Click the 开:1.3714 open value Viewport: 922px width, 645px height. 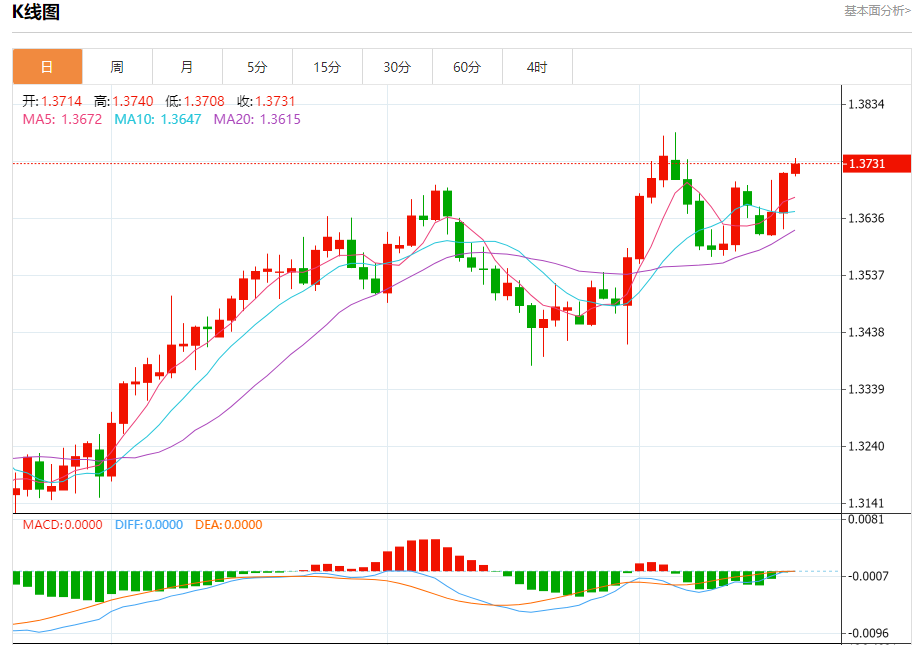click(52, 101)
